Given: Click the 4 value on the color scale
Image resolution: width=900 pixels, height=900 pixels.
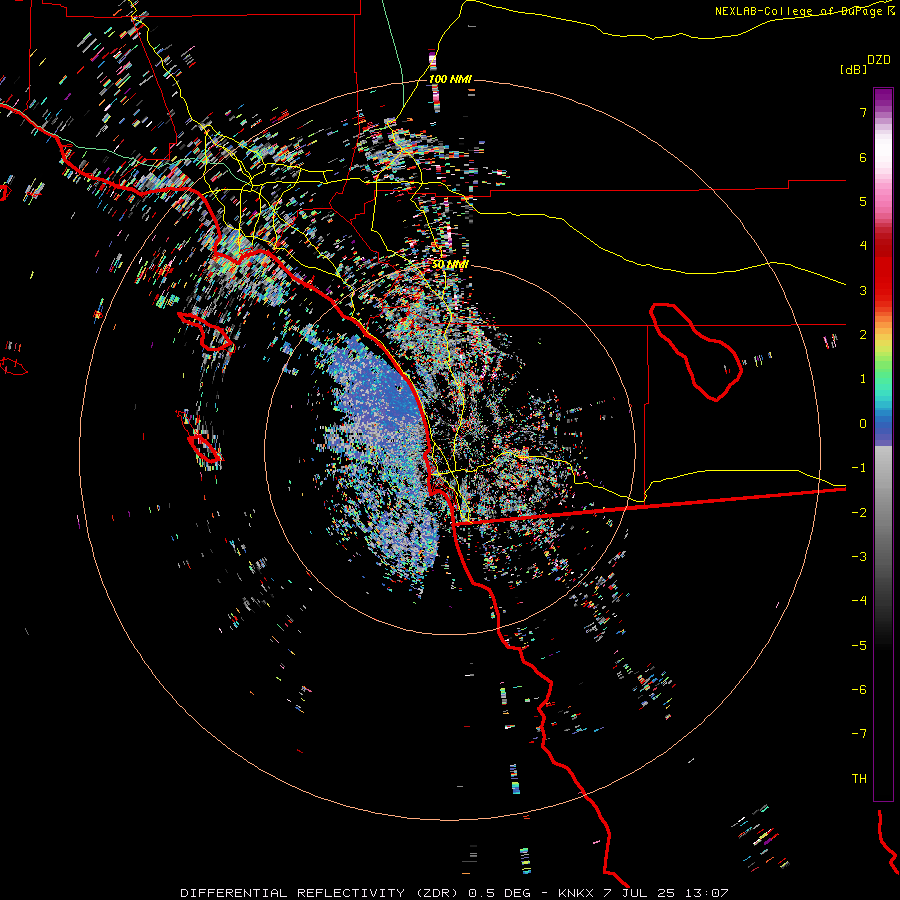Looking at the screenshot, I should pos(863,246).
